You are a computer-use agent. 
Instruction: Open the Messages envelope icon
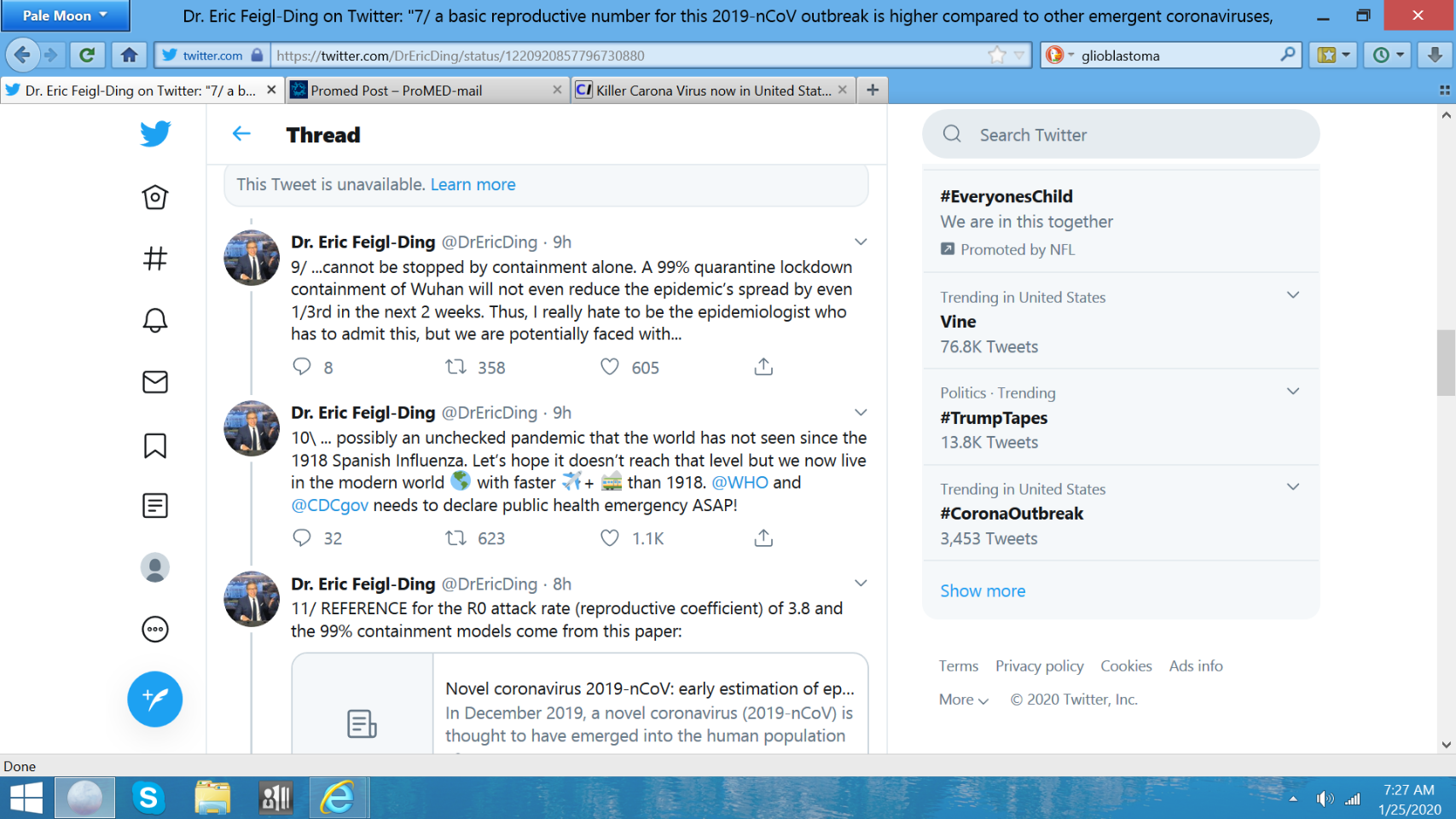154,382
